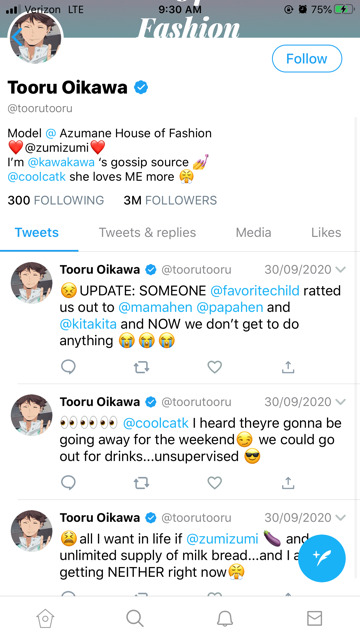360x640 pixels.
Task: Expand options chevron on milk bread tweet
Action: (x=340, y=518)
